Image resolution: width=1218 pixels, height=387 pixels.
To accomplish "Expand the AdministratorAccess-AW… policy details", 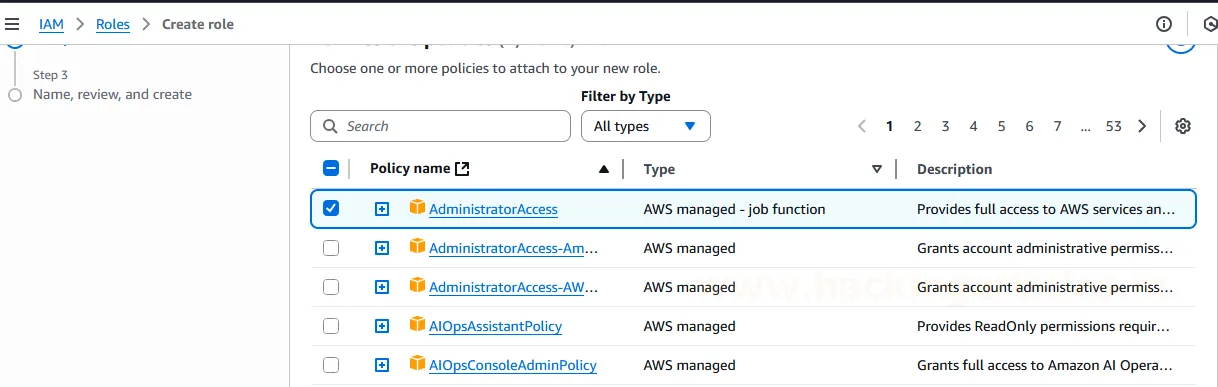I will pos(381,287).
